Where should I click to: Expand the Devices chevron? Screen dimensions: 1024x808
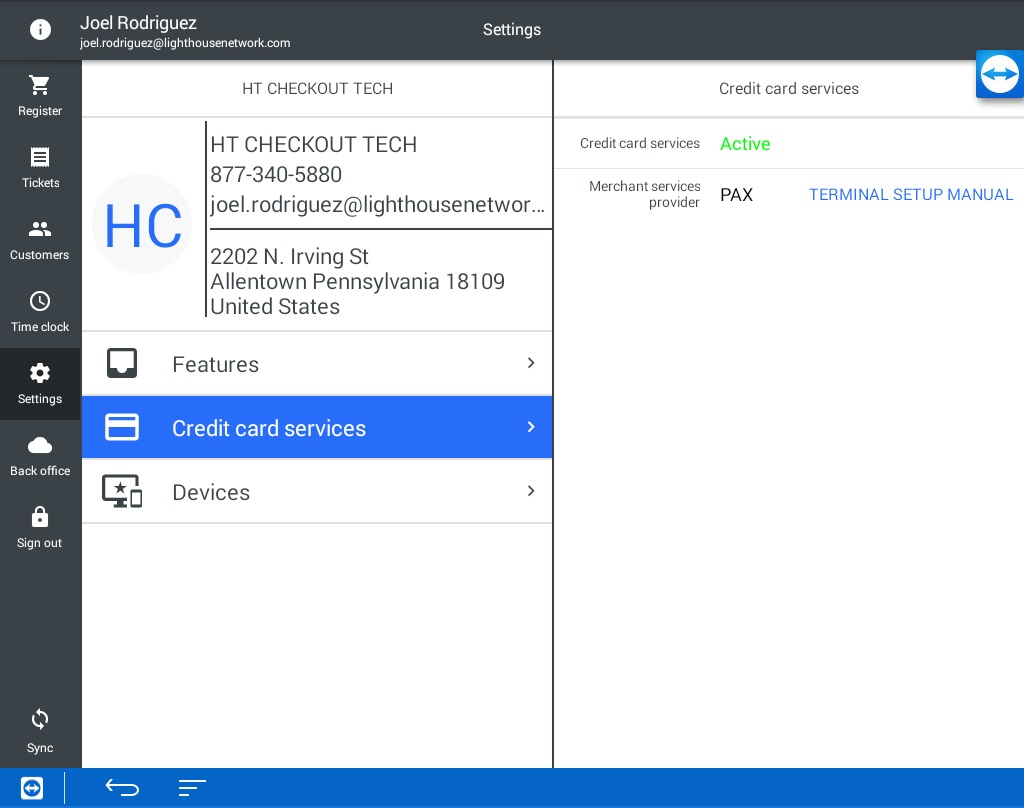(x=531, y=491)
